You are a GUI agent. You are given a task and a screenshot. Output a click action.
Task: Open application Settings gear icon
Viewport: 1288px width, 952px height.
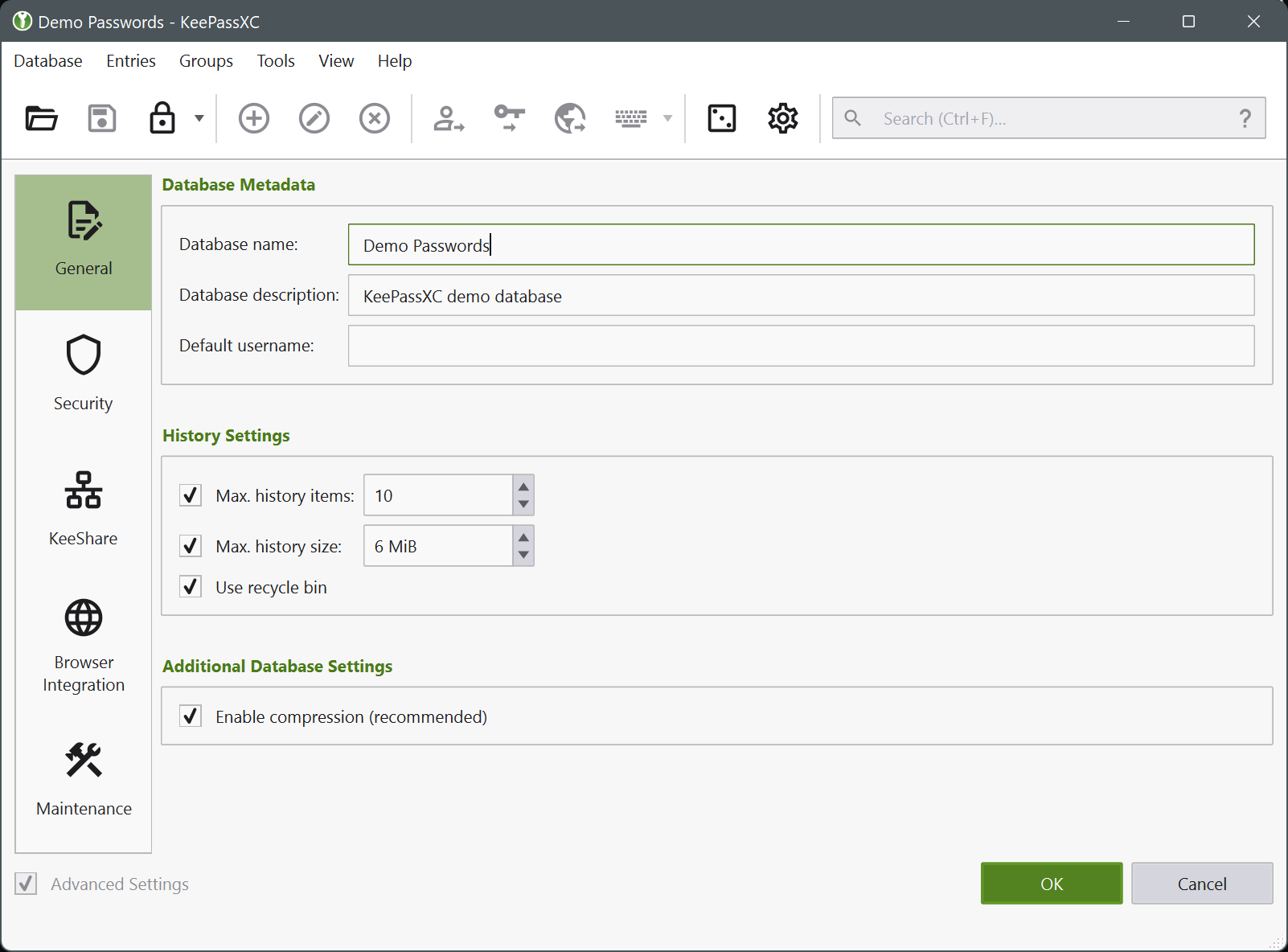782,118
